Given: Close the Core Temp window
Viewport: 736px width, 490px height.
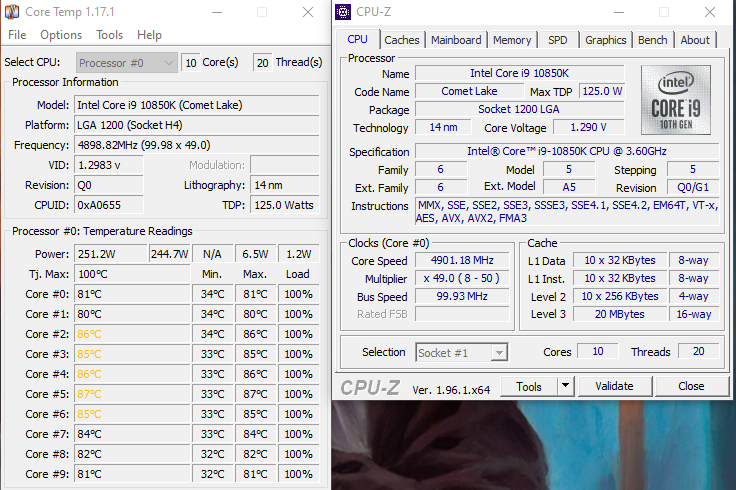Looking at the screenshot, I should 308,12.
